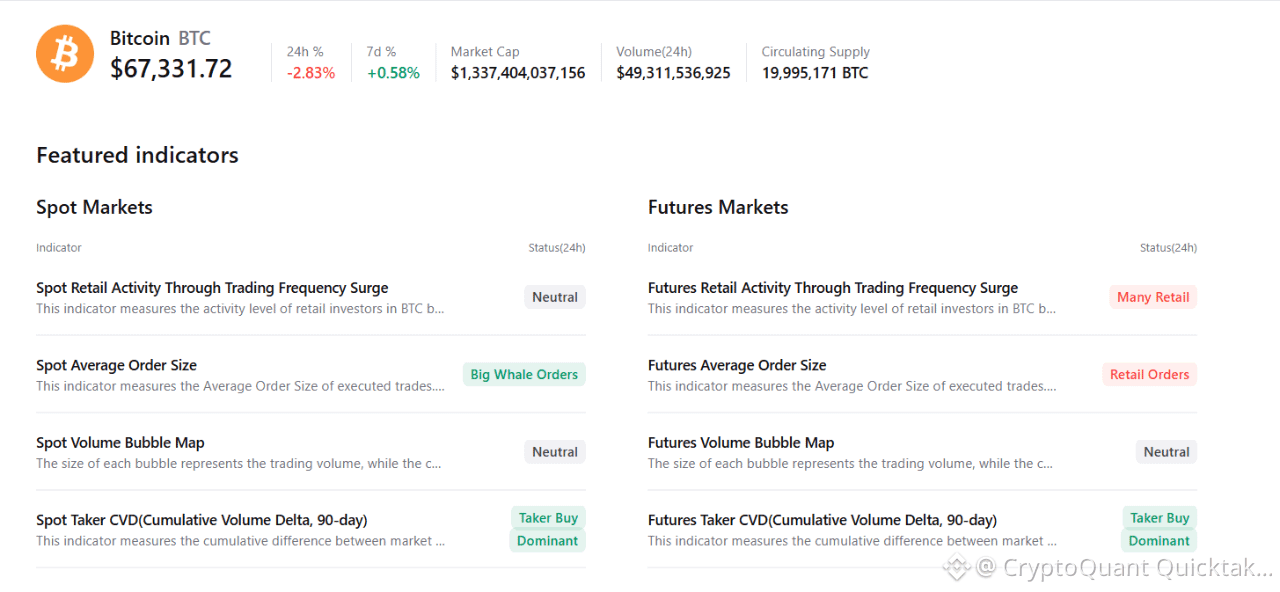Click the Neutral badge for Futures Volume Bubble Map
The image size is (1280, 592).
pyautogui.click(x=1166, y=452)
